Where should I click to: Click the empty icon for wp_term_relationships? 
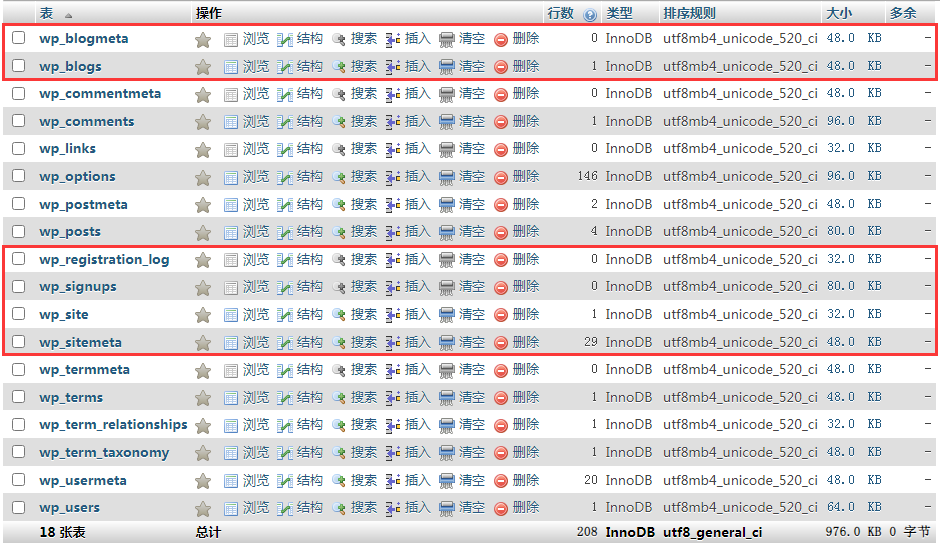(447, 425)
